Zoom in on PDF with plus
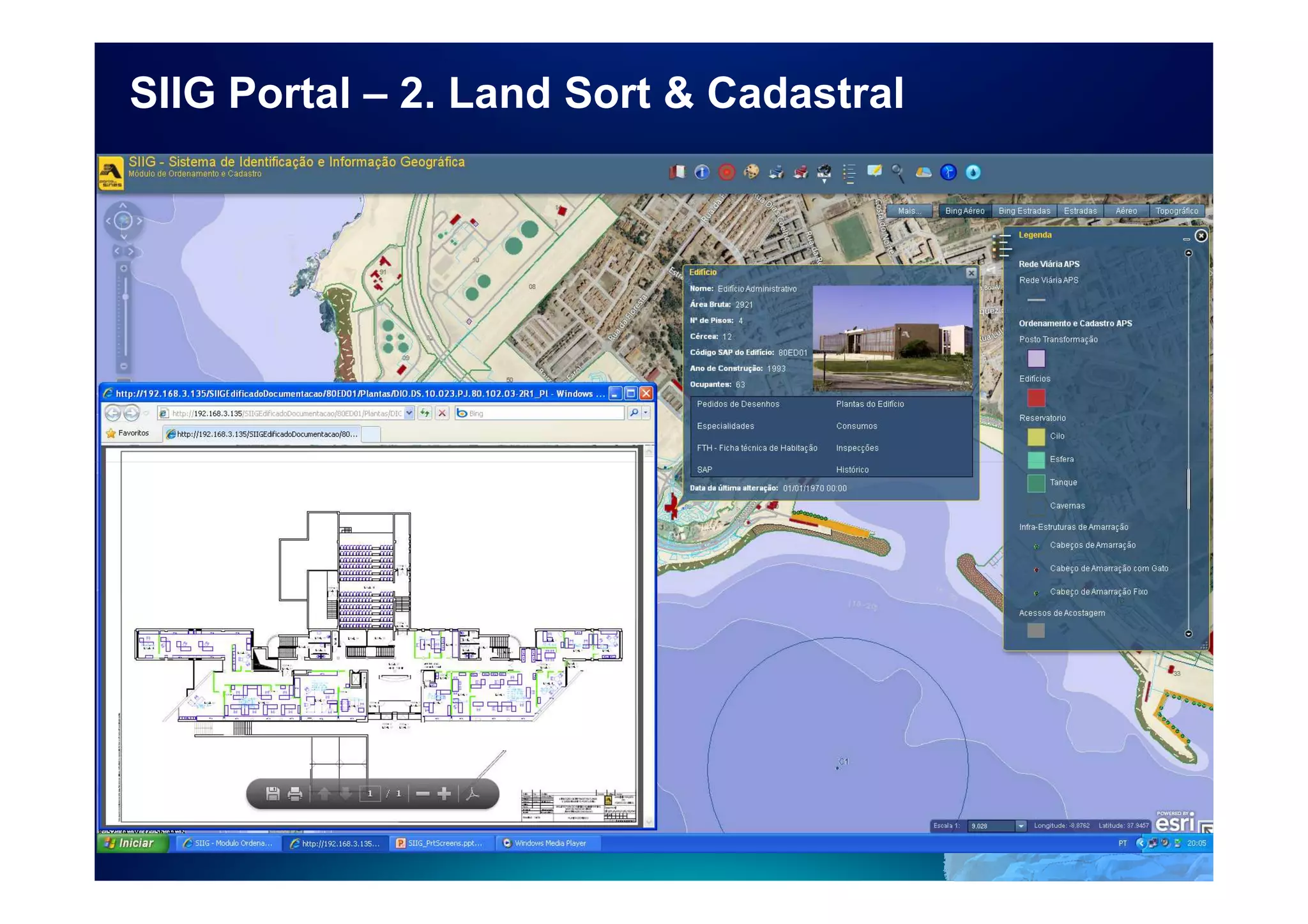Image resolution: width=1308 pixels, height=924 pixels. (445, 794)
